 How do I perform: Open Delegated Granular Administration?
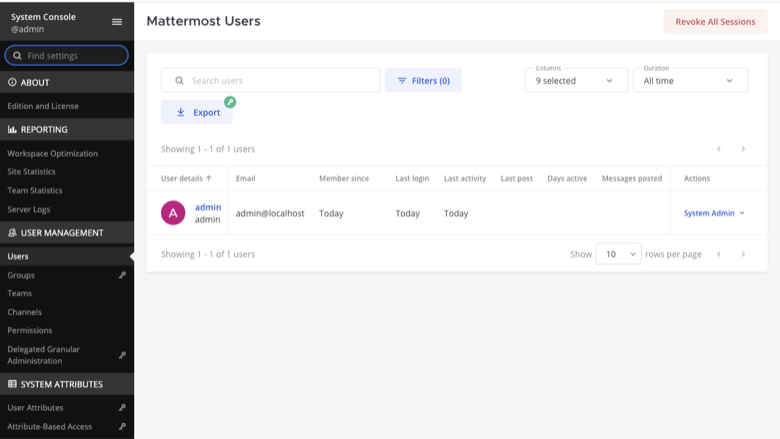(x=43, y=355)
